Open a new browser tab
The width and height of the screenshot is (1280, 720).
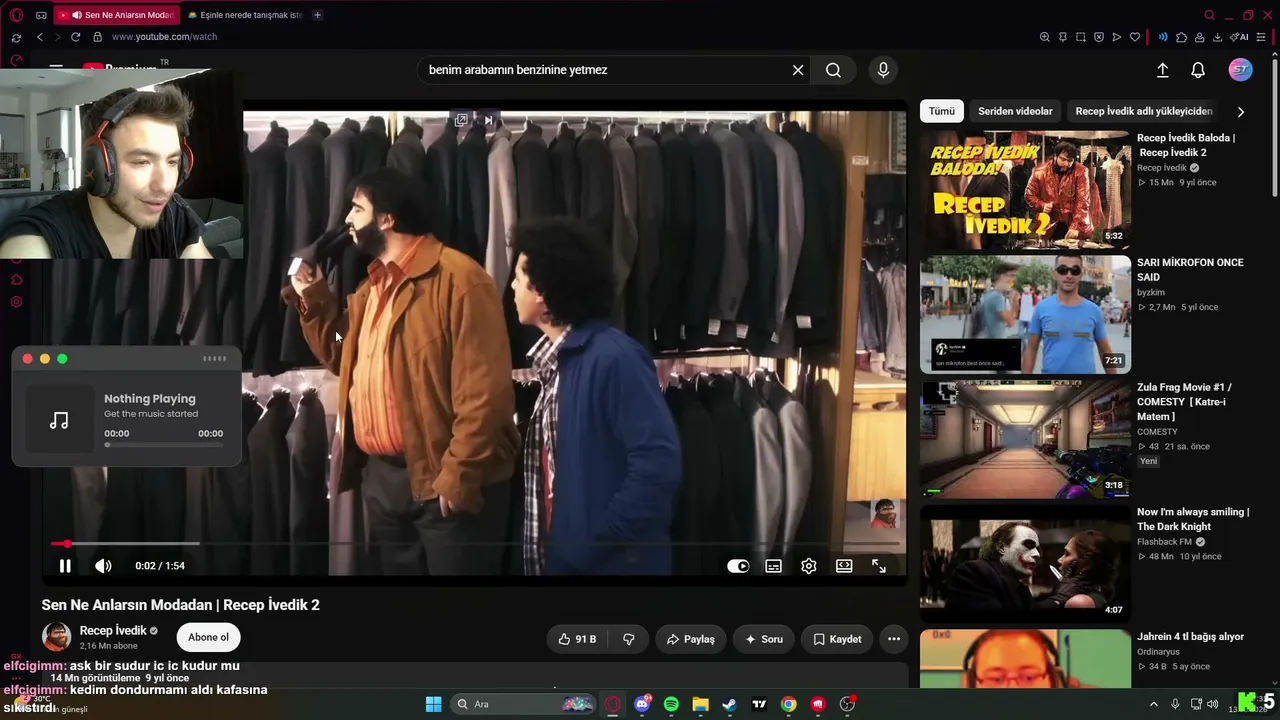pos(317,15)
